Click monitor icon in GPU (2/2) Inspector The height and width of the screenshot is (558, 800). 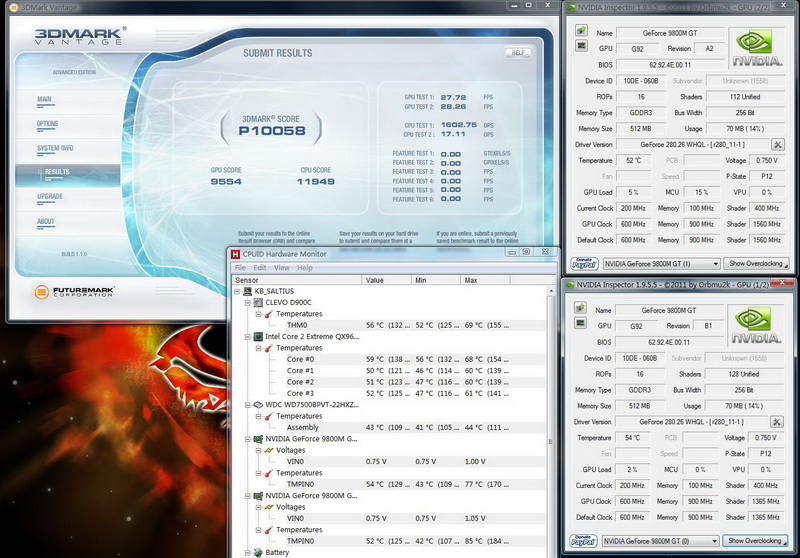[581, 46]
